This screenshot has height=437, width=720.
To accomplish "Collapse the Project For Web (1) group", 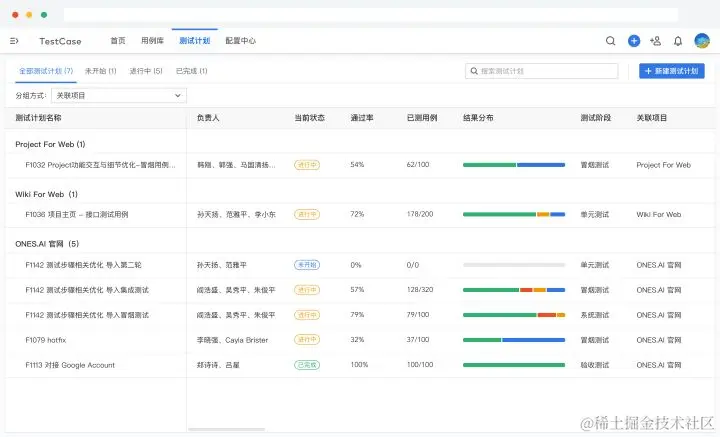I will pyautogui.click(x=50, y=144).
